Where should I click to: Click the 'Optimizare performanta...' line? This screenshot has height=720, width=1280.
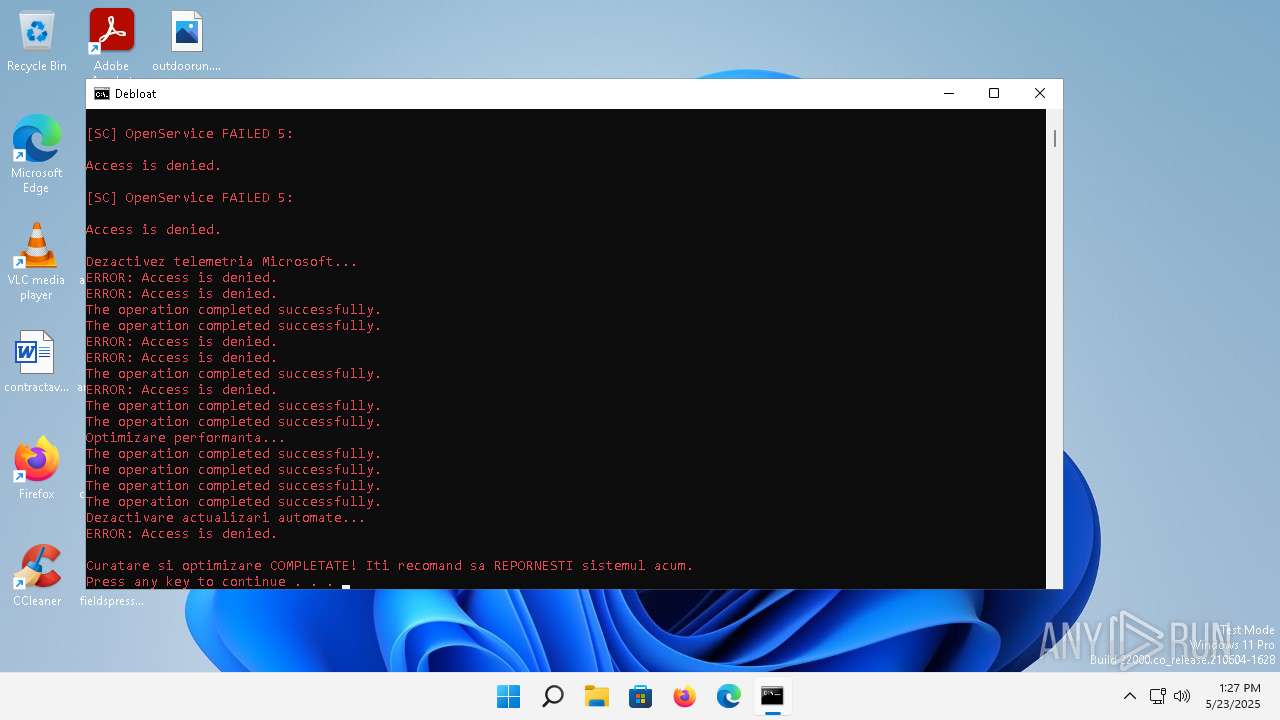pyautogui.click(x=185, y=438)
